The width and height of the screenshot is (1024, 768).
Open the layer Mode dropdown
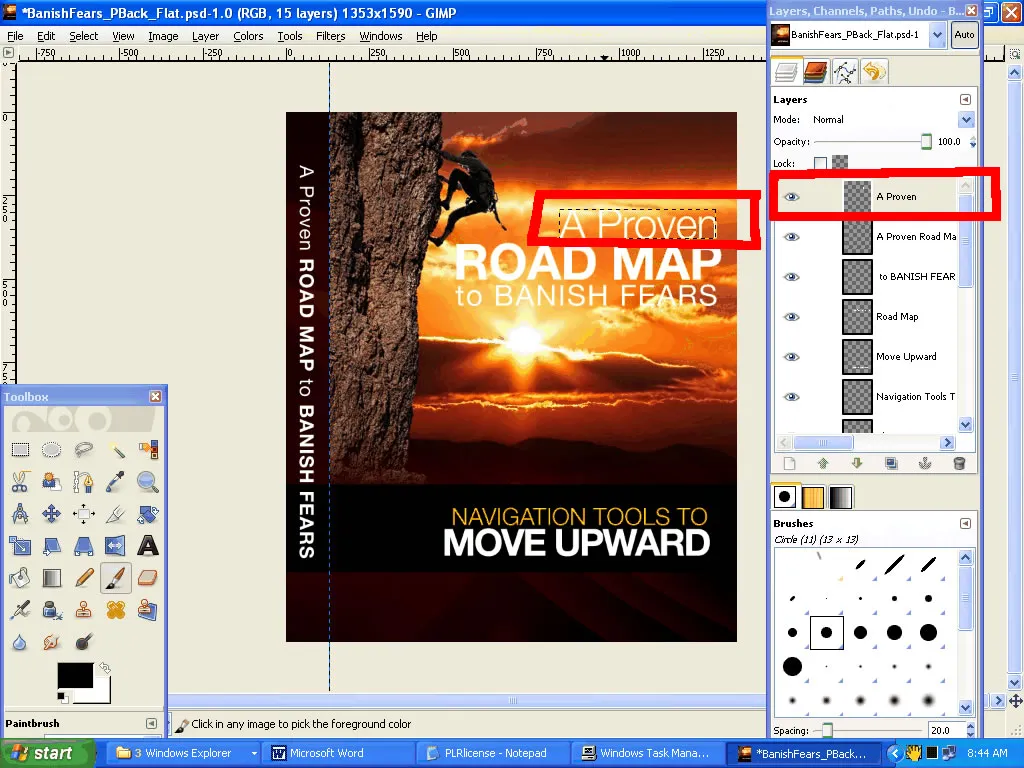[x=965, y=120]
